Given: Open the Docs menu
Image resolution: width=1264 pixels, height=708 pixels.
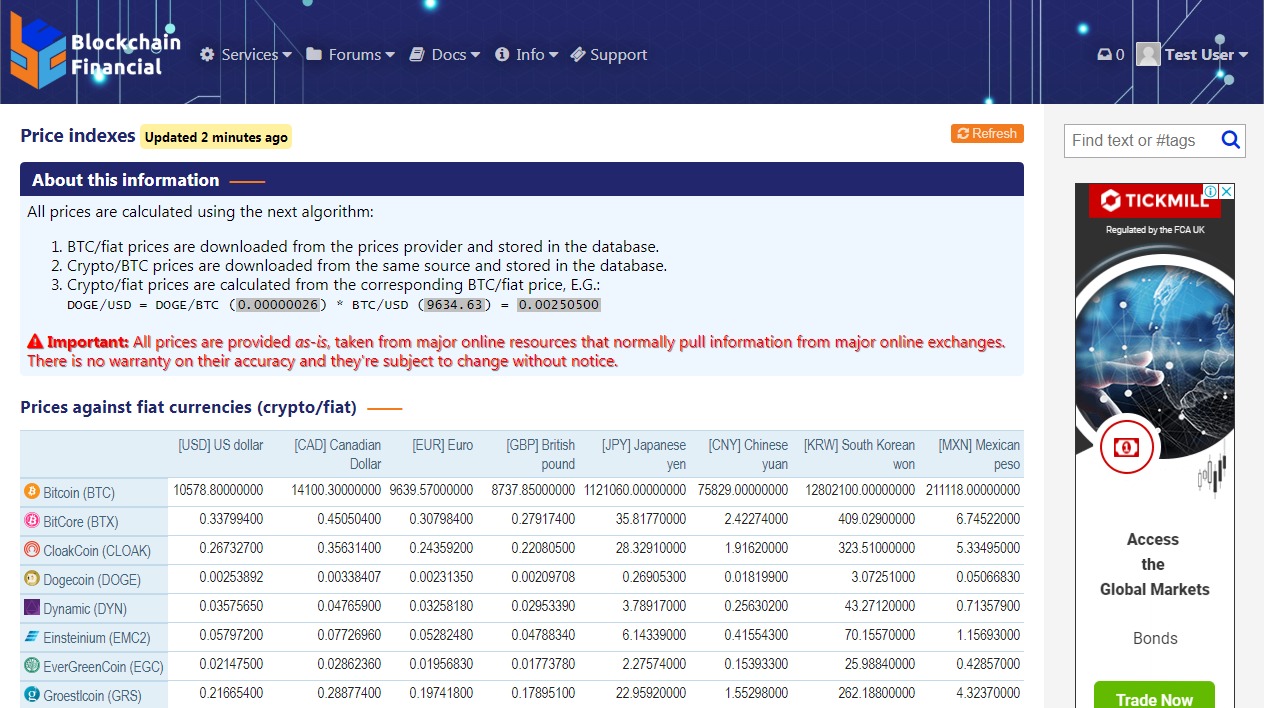Looking at the screenshot, I should pyautogui.click(x=445, y=55).
